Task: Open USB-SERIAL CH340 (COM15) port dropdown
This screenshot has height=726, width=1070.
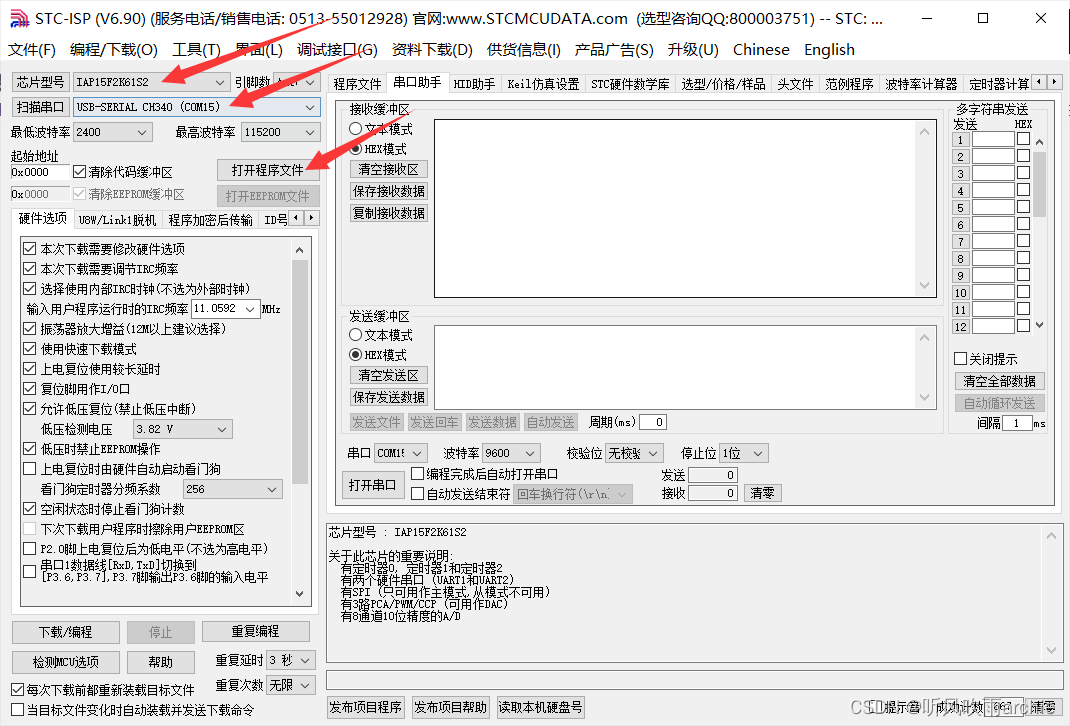Action: coord(197,107)
